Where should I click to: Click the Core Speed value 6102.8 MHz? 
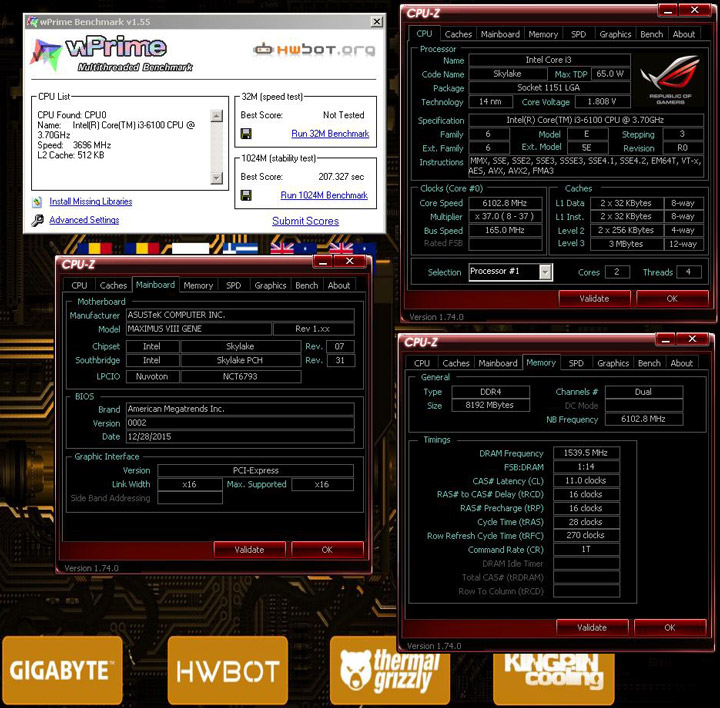pos(505,203)
